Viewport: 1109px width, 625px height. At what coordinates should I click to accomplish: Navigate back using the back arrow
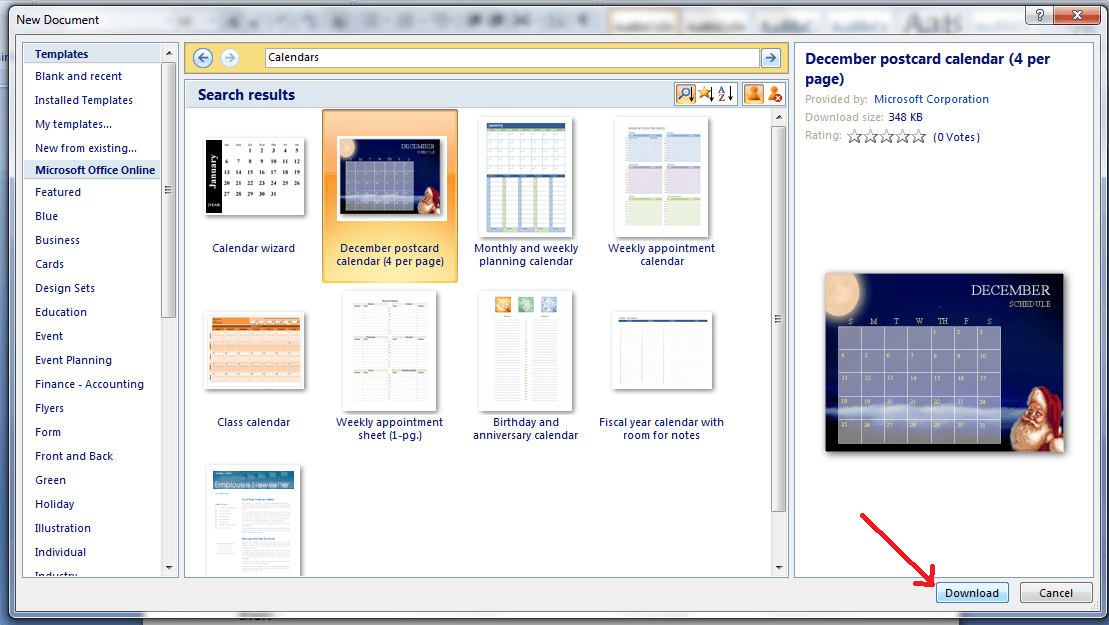click(x=202, y=57)
